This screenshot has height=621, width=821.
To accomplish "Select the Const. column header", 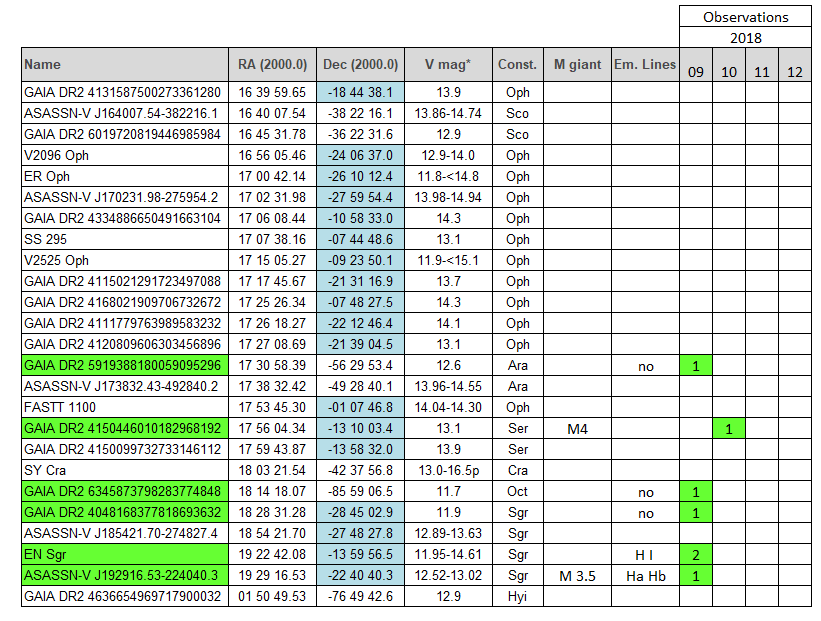I will (518, 65).
